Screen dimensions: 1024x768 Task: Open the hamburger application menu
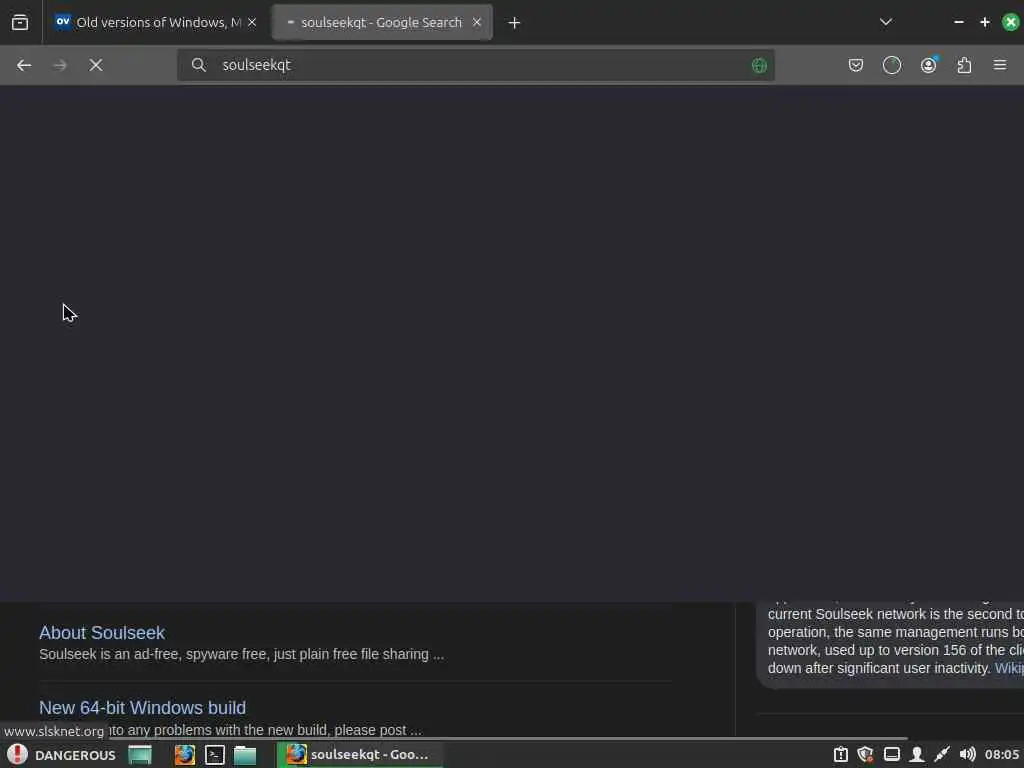click(x=1000, y=65)
